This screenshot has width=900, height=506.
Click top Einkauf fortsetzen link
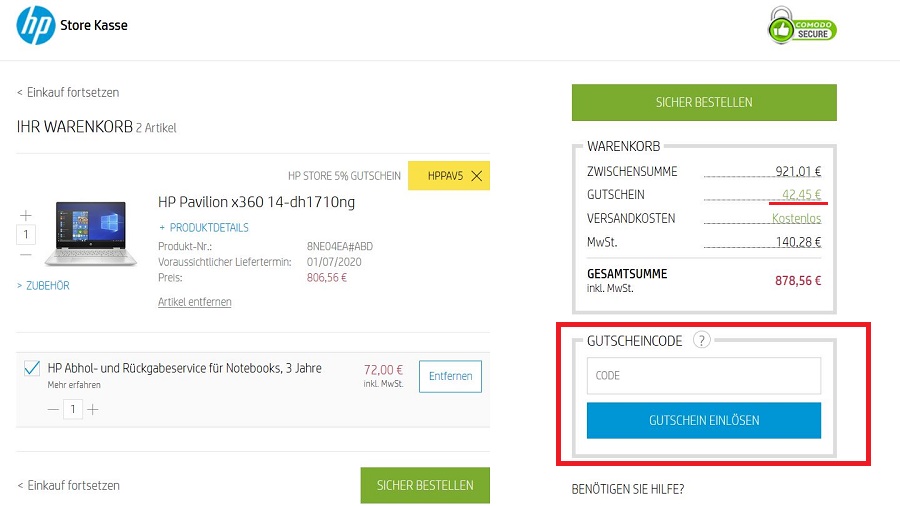[68, 92]
